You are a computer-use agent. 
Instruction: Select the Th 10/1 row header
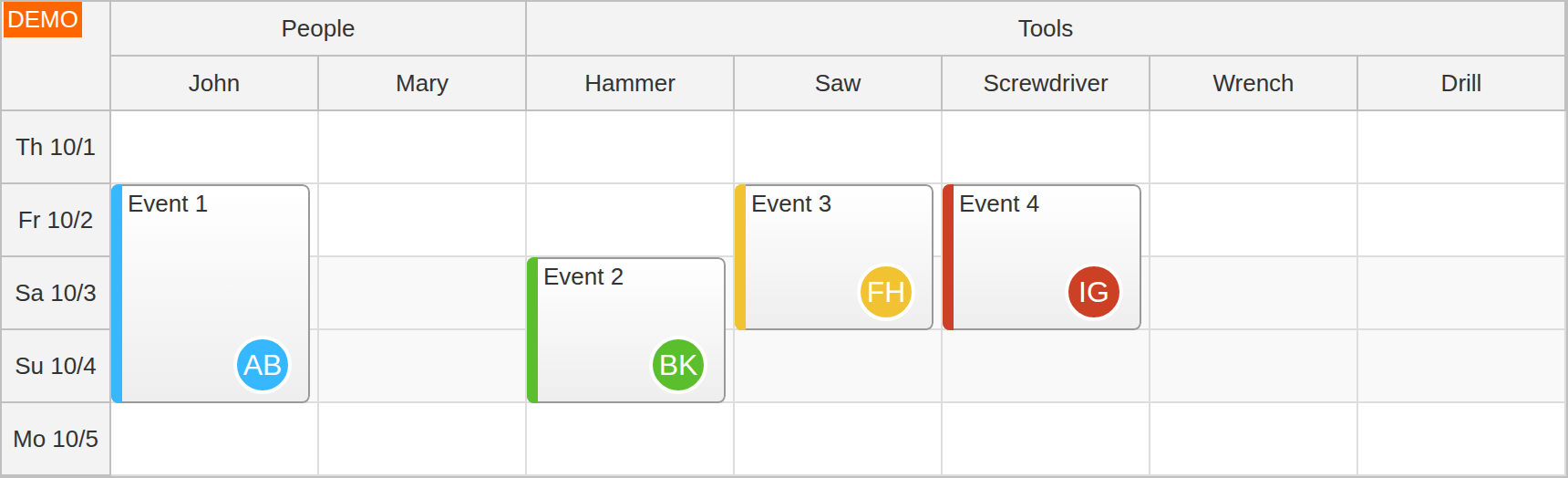tap(56, 147)
